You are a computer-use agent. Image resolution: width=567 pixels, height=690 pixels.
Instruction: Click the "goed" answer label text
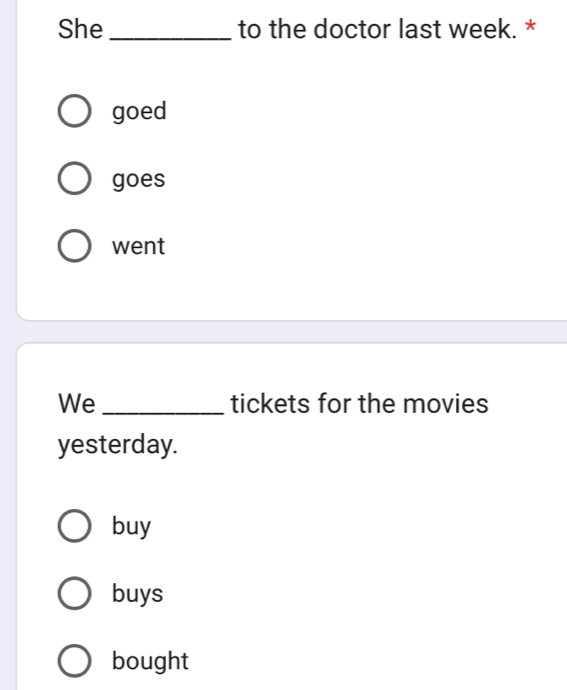tap(139, 111)
